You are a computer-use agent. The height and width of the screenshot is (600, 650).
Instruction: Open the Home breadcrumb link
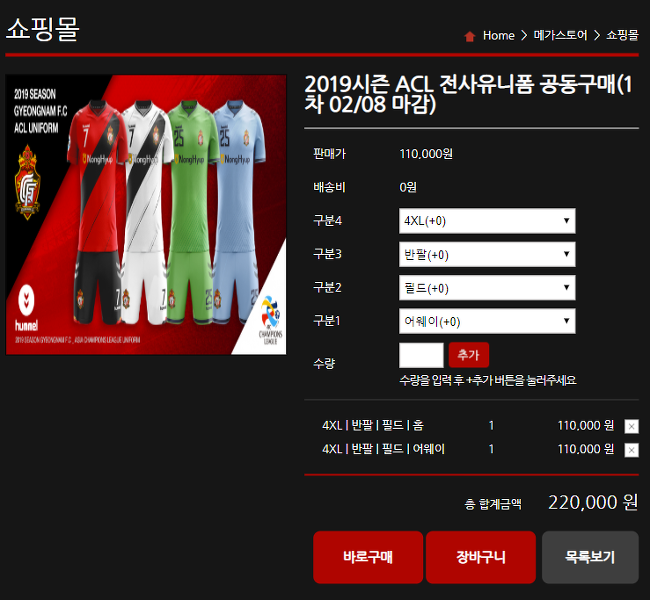pos(499,36)
